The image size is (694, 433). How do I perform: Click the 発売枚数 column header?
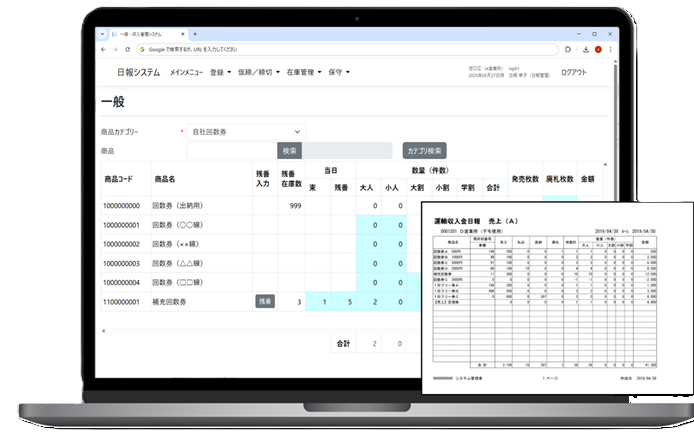(525, 179)
